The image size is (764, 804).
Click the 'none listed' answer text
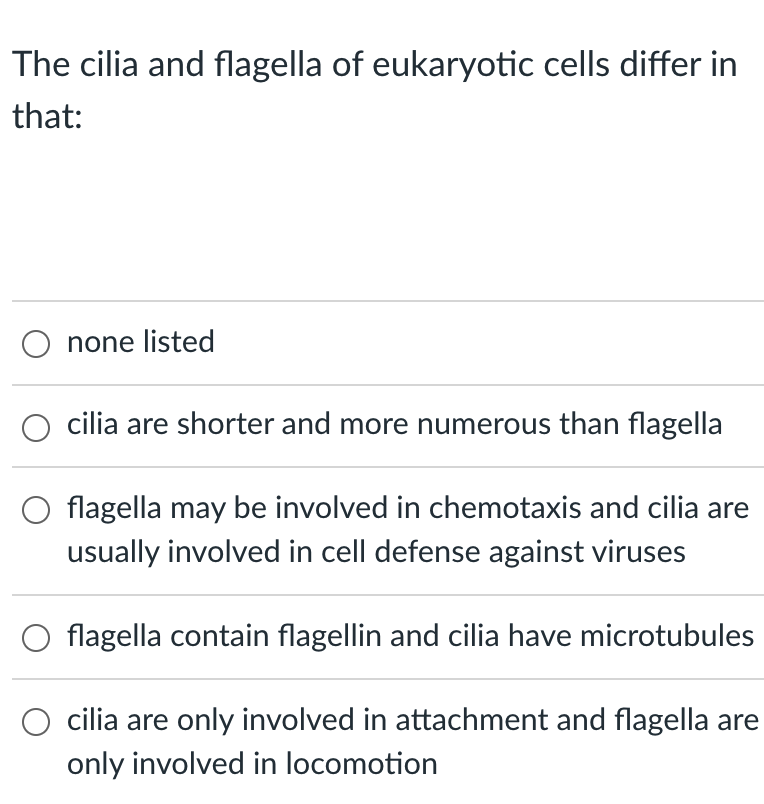tap(140, 343)
